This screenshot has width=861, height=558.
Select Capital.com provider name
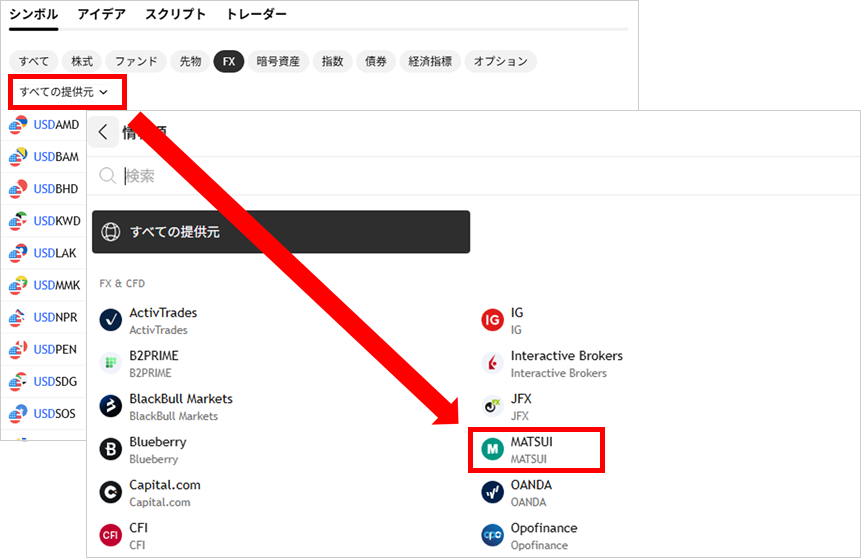(165, 485)
